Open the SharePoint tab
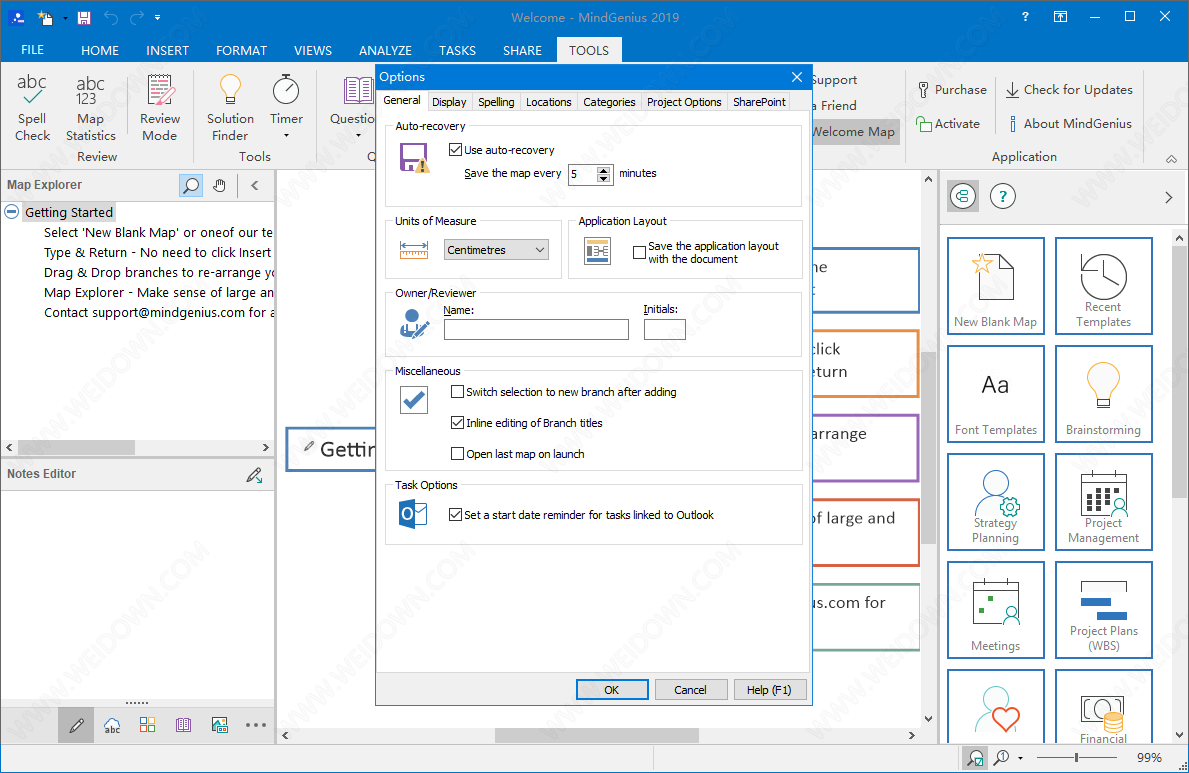1189x773 pixels. [759, 102]
